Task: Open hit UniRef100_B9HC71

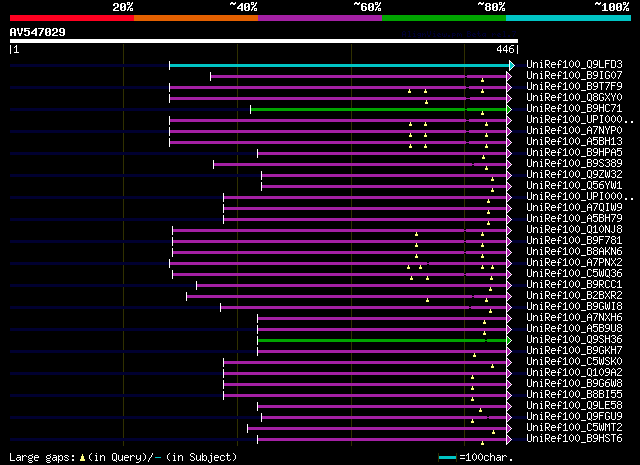Action: click(574, 109)
